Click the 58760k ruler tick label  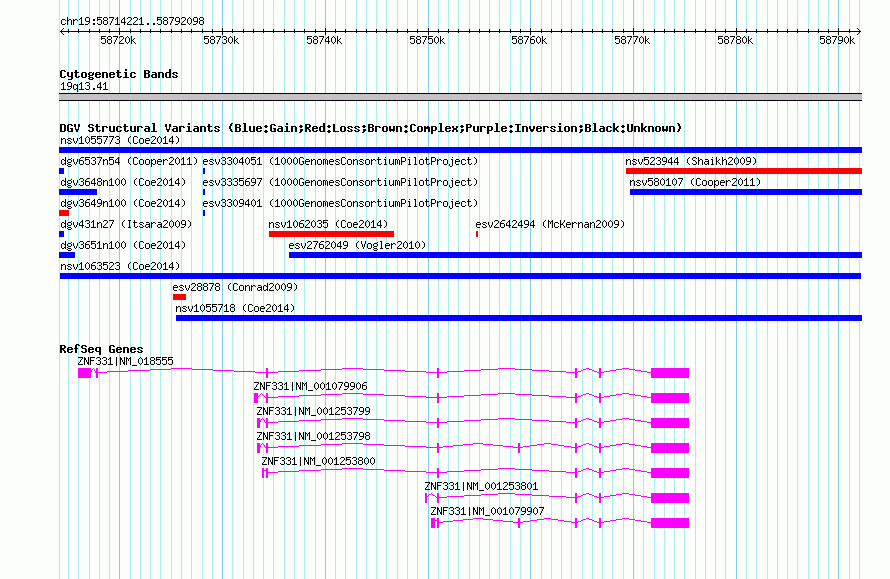tap(529, 40)
